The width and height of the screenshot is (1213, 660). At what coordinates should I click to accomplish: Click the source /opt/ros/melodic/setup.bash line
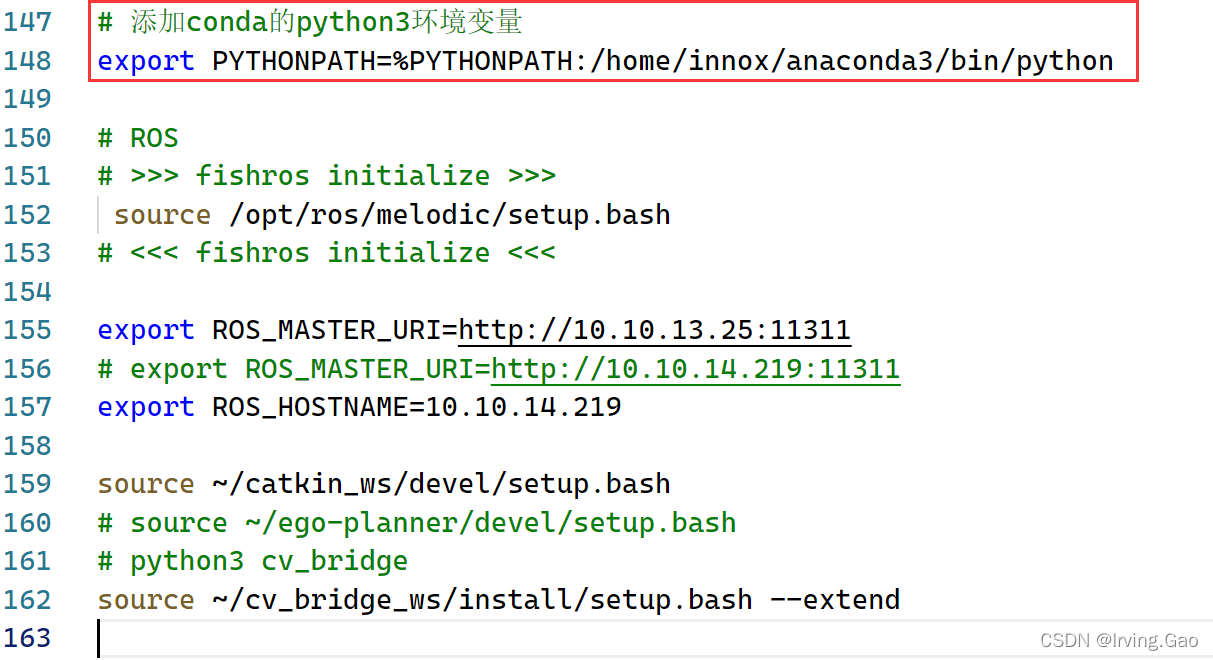pos(390,214)
